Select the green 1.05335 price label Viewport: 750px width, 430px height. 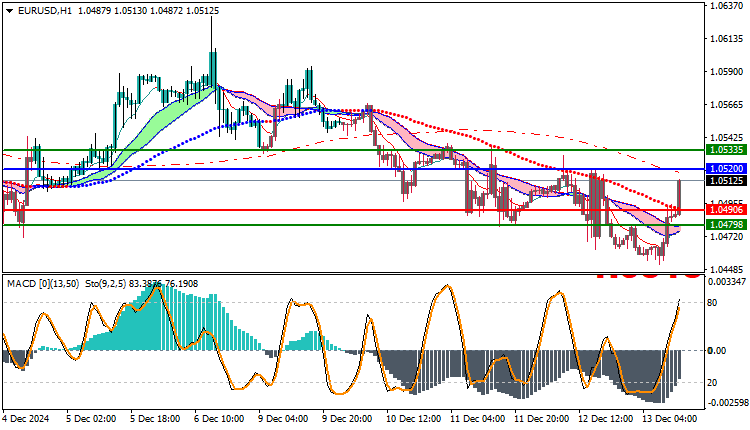click(x=726, y=150)
